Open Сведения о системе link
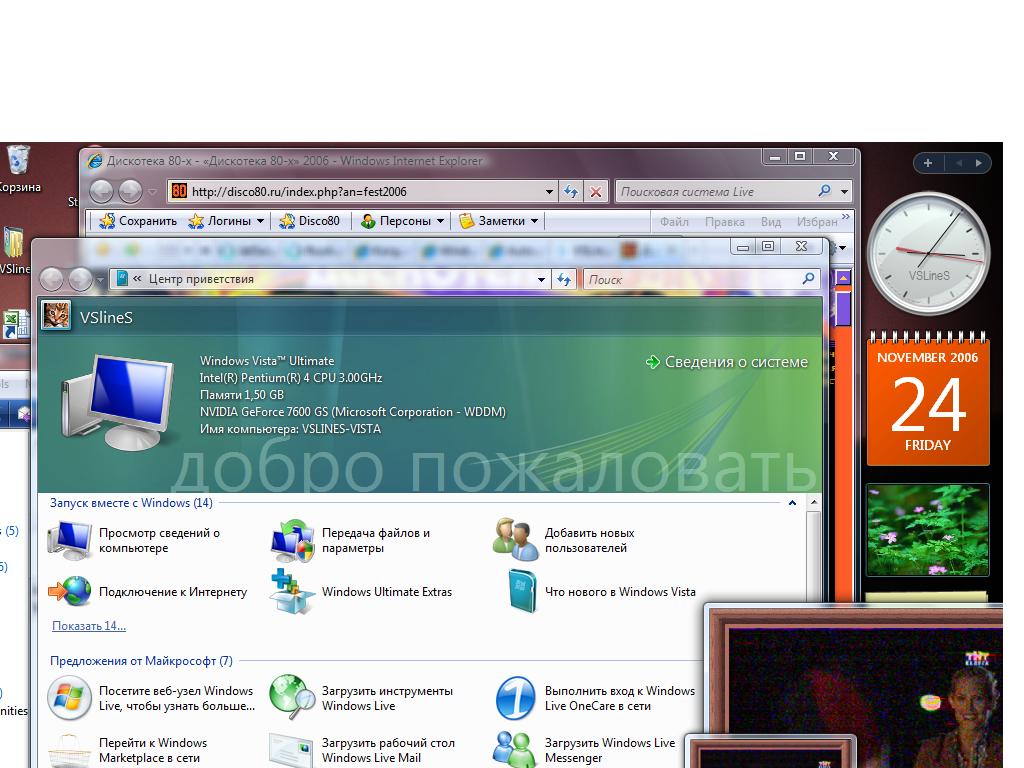Viewport: 1024px width, 768px height. [x=727, y=362]
